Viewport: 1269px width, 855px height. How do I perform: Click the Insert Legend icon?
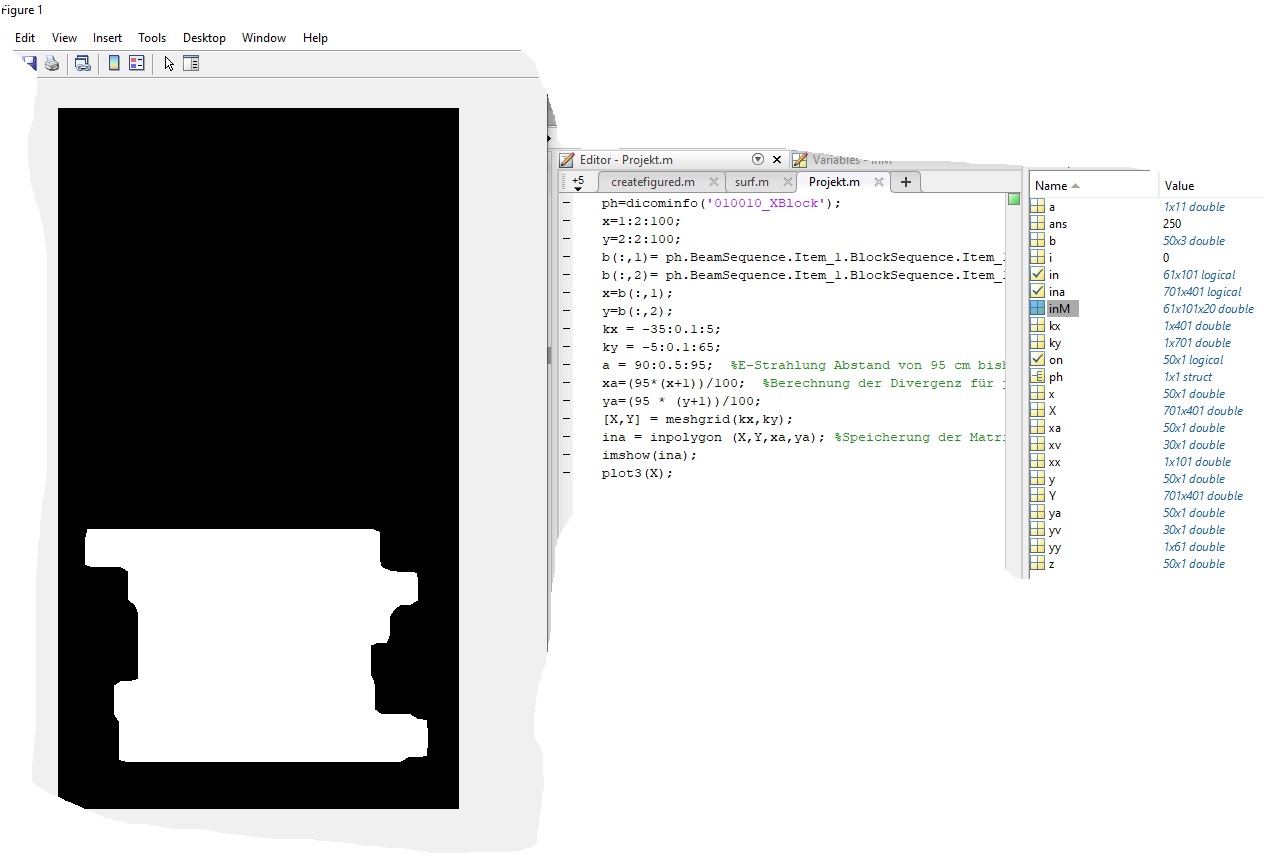point(137,63)
